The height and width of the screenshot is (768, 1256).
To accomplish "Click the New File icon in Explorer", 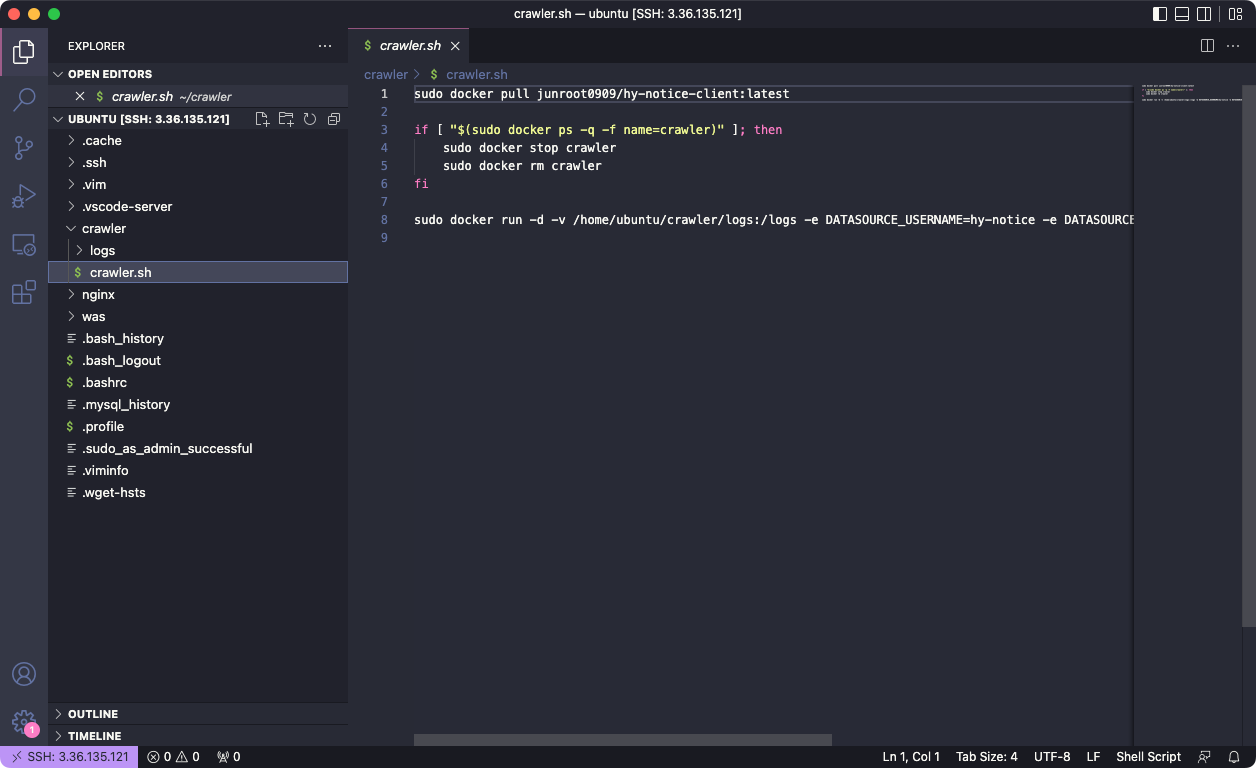I will 262,119.
